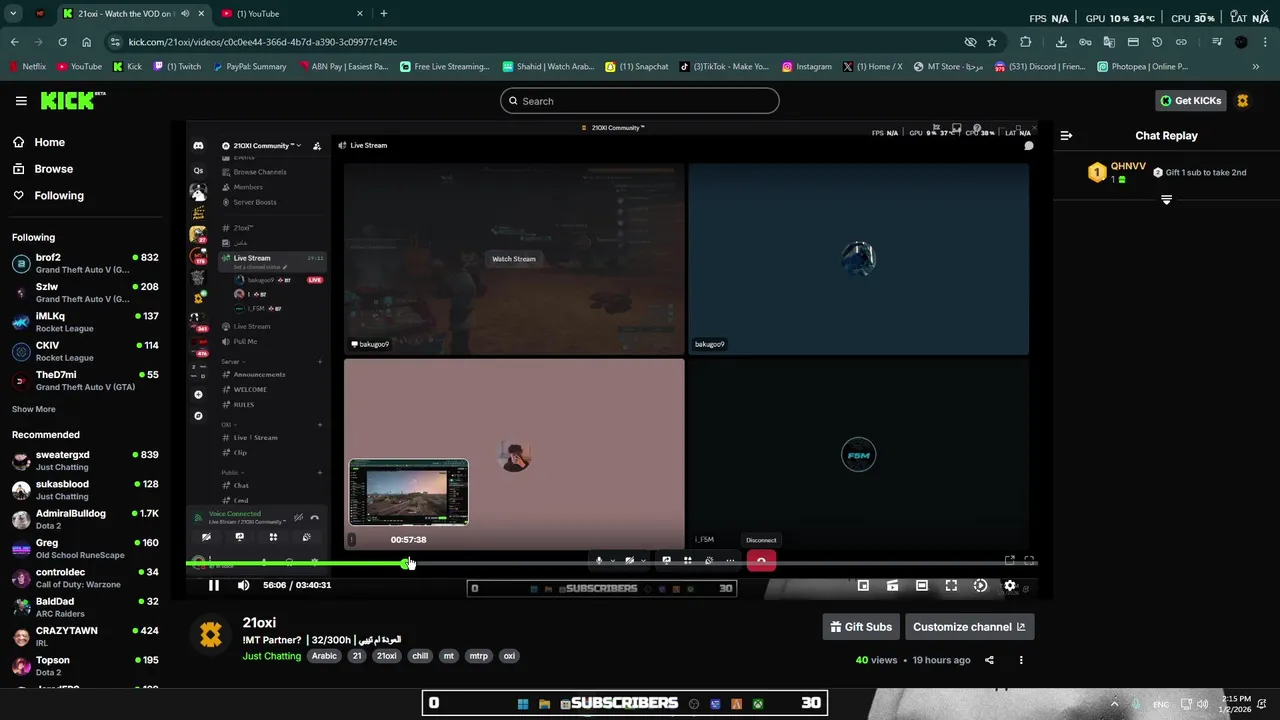This screenshot has width=1280, height=720.
Task: Show more bookmarks overflow chevron
Action: [x=1256, y=67]
